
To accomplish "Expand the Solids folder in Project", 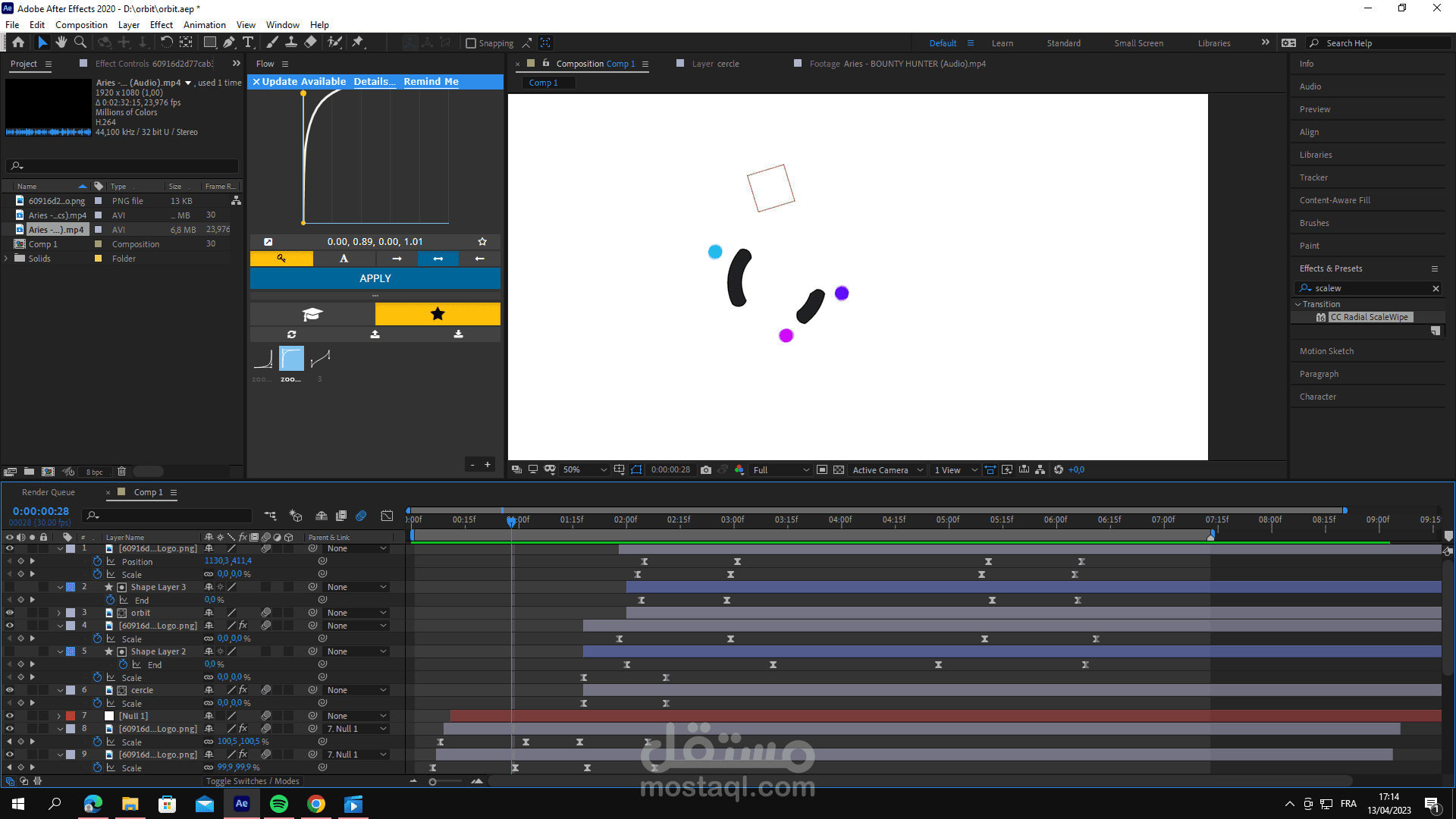I will (x=7, y=259).
